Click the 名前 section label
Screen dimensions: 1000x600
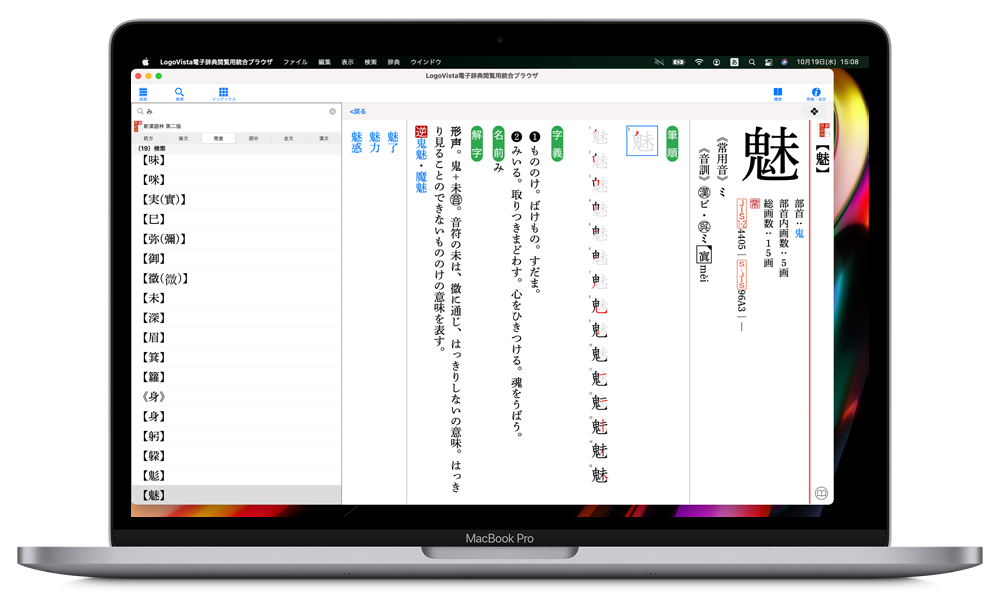[x=499, y=143]
